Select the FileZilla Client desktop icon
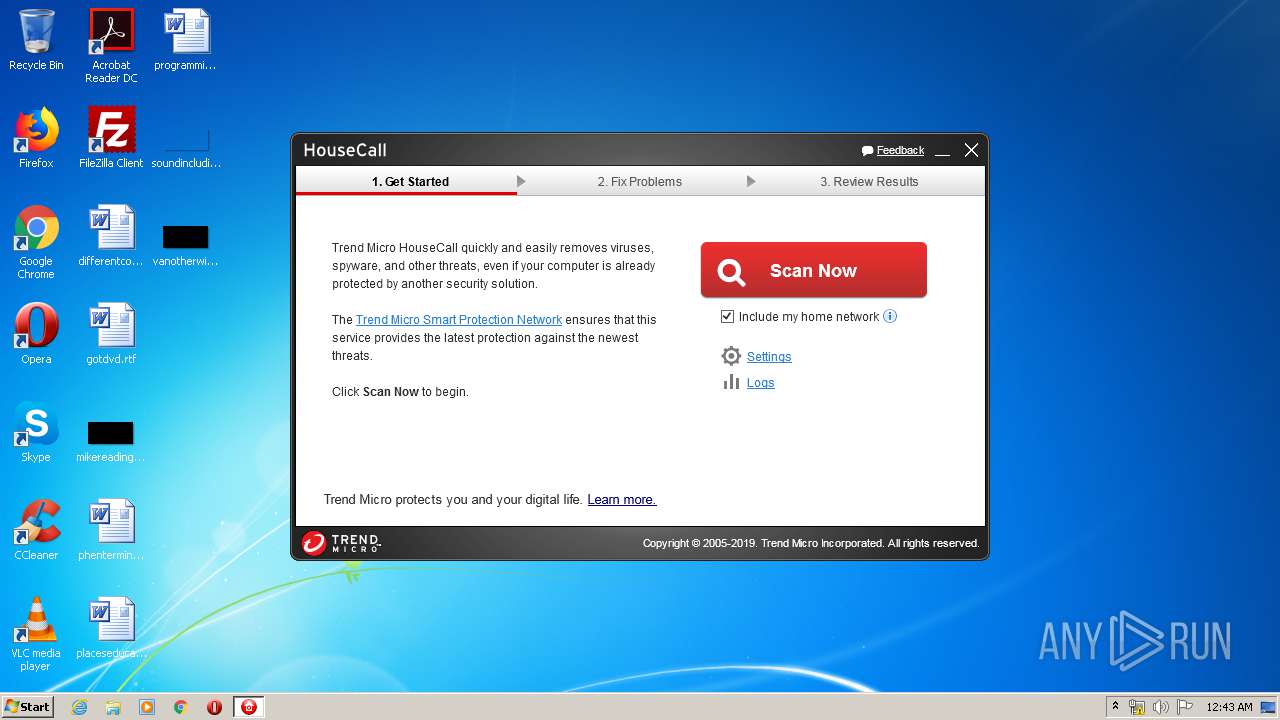The height and width of the screenshot is (720, 1280). coord(111,138)
